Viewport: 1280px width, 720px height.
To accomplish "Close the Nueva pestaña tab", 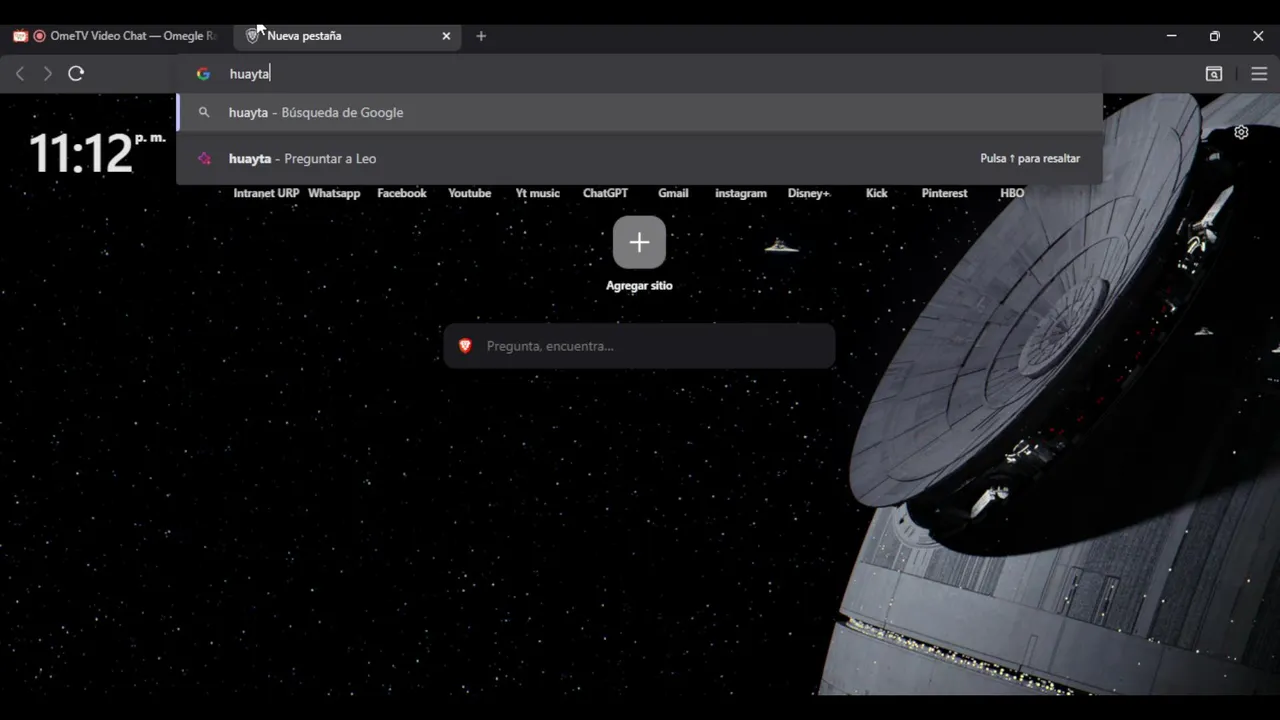I will click(446, 36).
